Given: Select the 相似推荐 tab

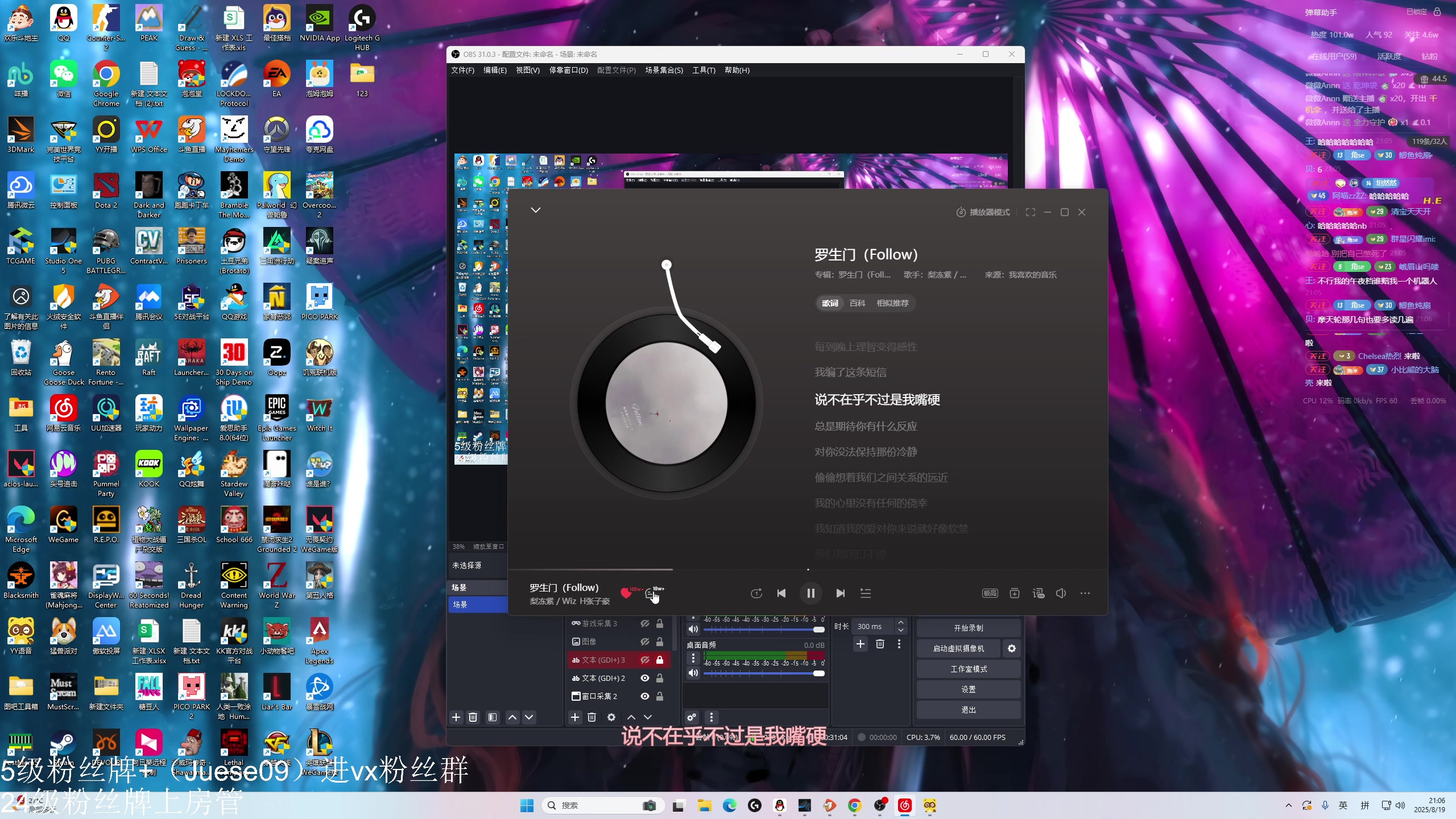Looking at the screenshot, I should pos(893,303).
